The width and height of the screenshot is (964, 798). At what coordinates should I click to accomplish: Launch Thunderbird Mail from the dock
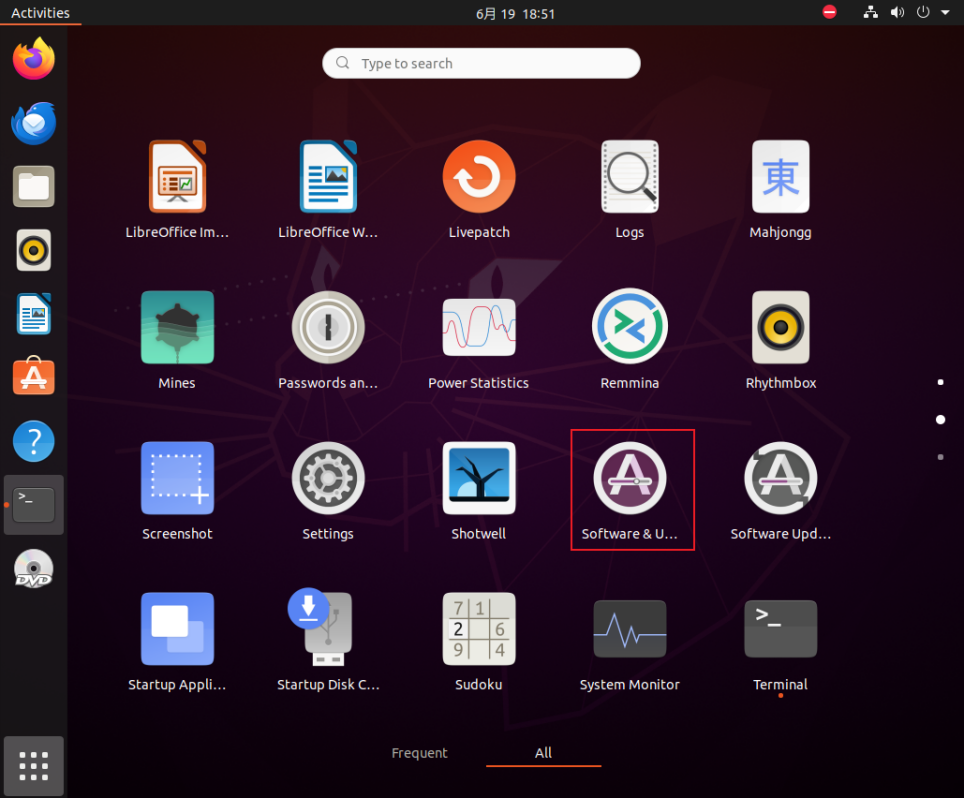[34, 122]
